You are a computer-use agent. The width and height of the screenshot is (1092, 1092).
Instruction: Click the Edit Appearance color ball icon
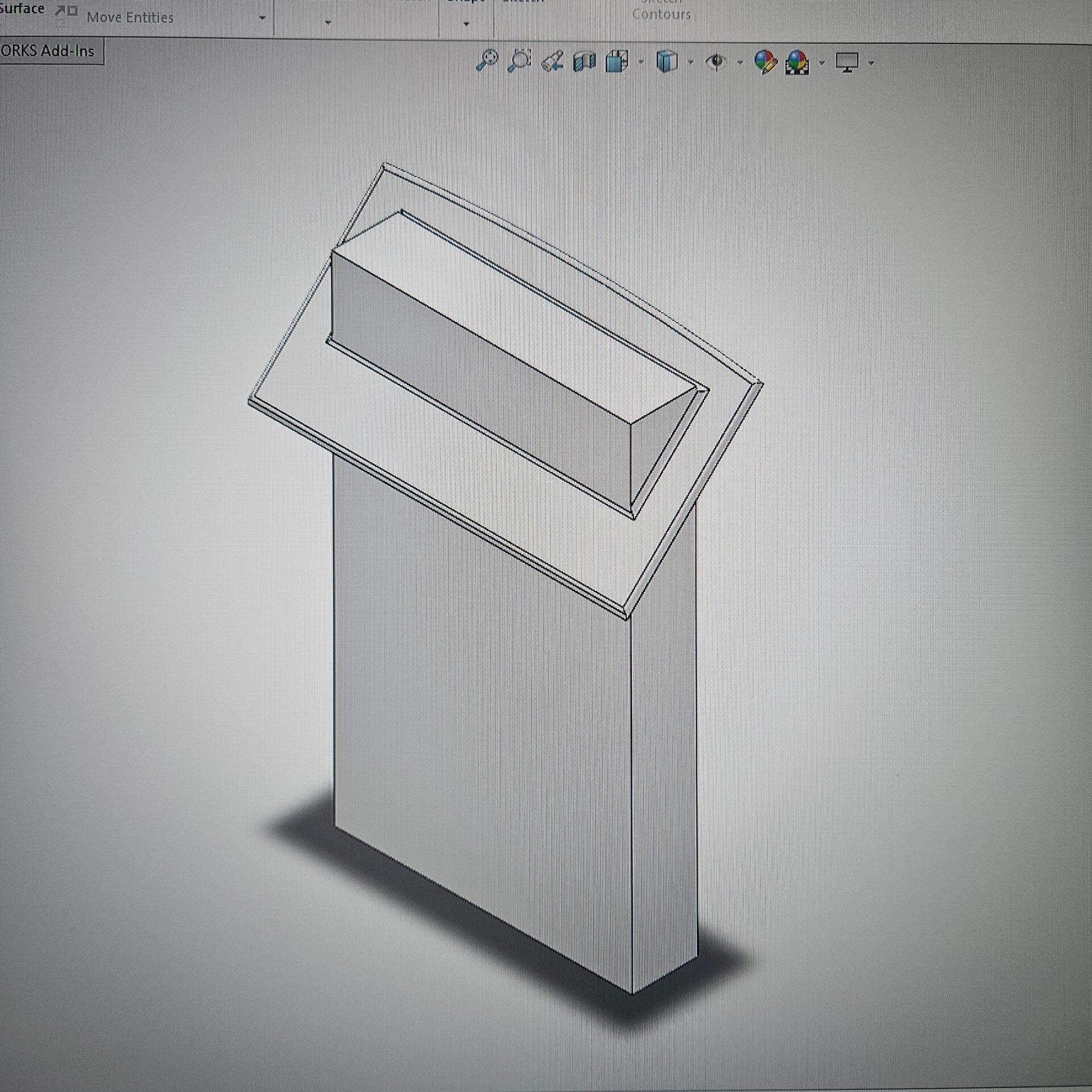pos(765,61)
